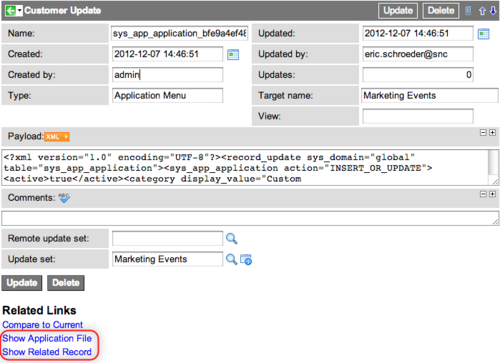The height and width of the screenshot is (363, 500).
Task: Click the Update set label
Action: [32, 259]
